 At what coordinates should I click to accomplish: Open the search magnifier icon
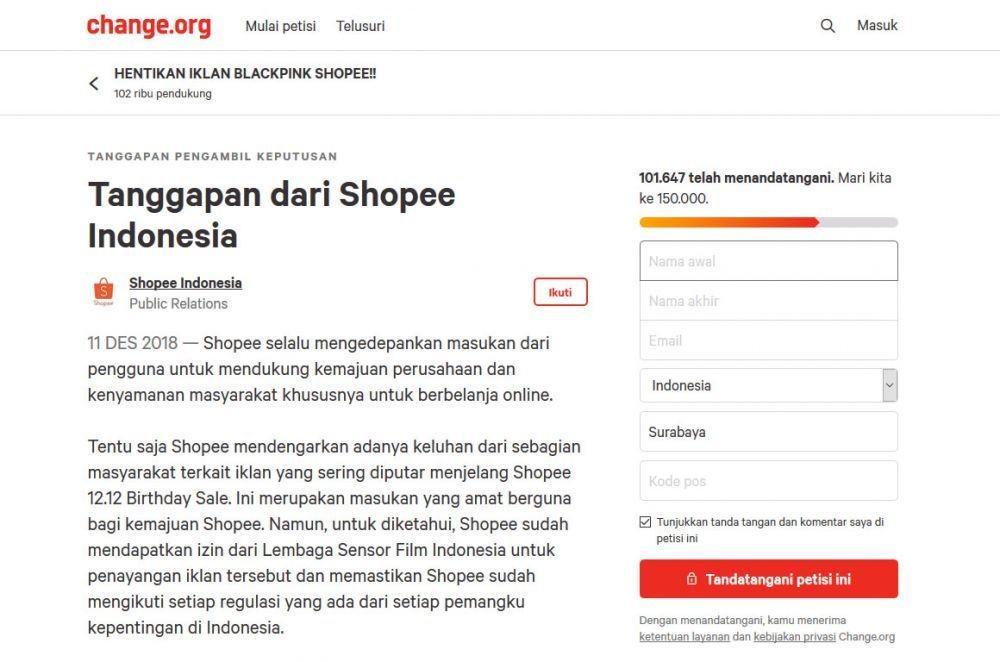pos(827,26)
